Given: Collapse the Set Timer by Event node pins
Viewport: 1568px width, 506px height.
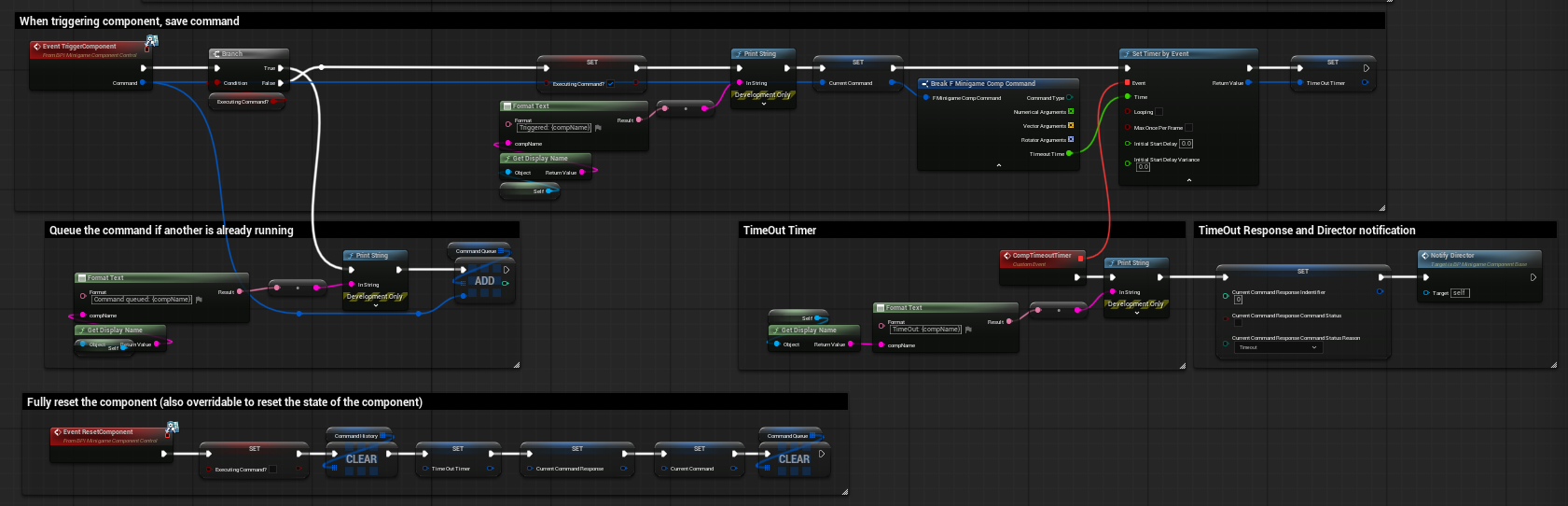Looking at the screenshot, I should pyautogui.click(x=1188, y=180).
